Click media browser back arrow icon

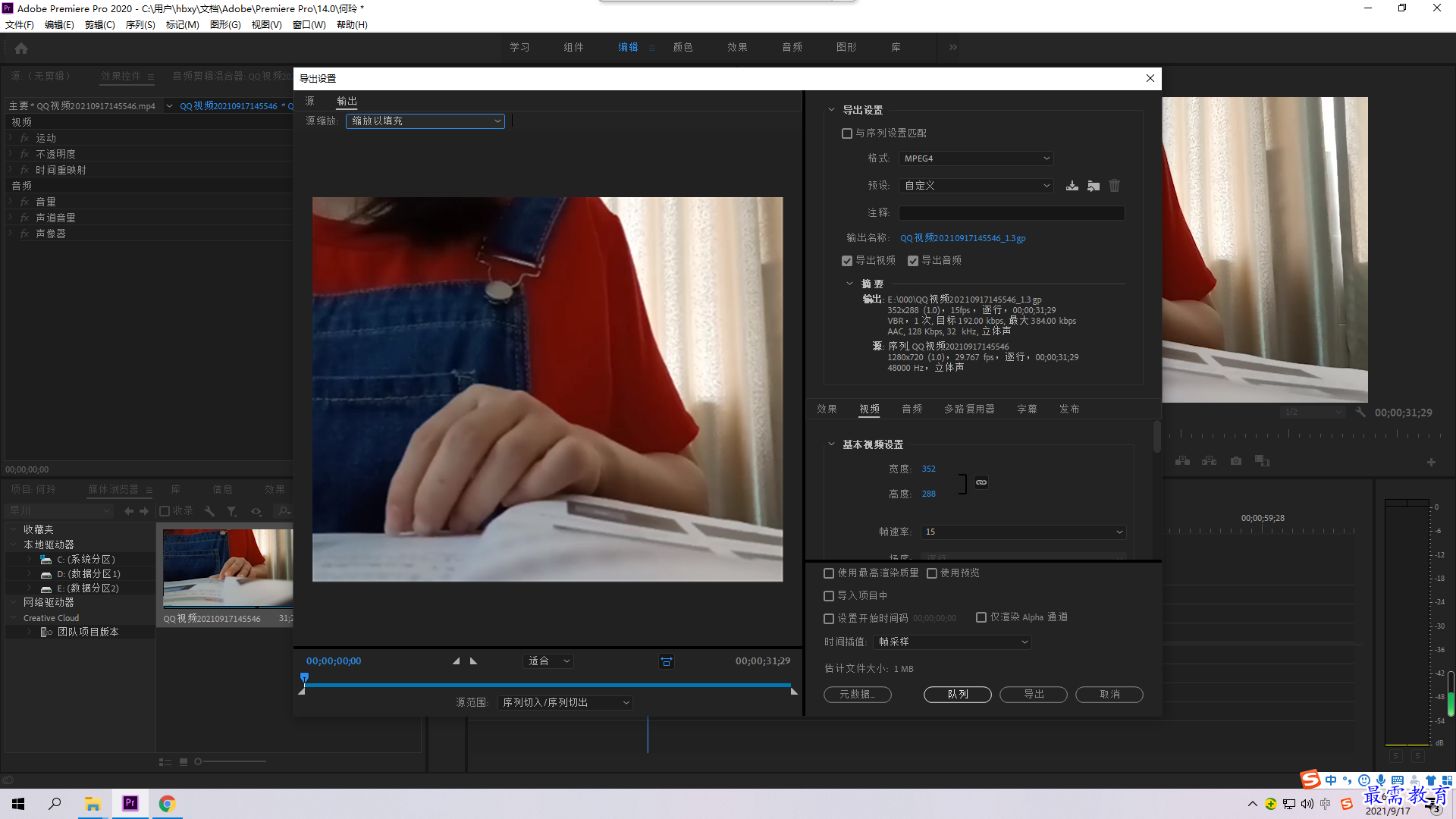(129, 511)
